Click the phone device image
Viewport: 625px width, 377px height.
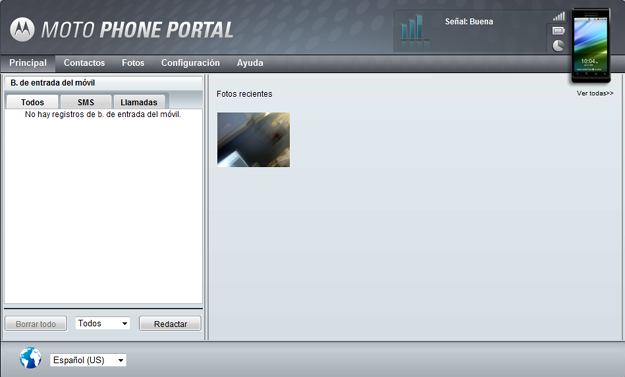click(x=591, y=45)
